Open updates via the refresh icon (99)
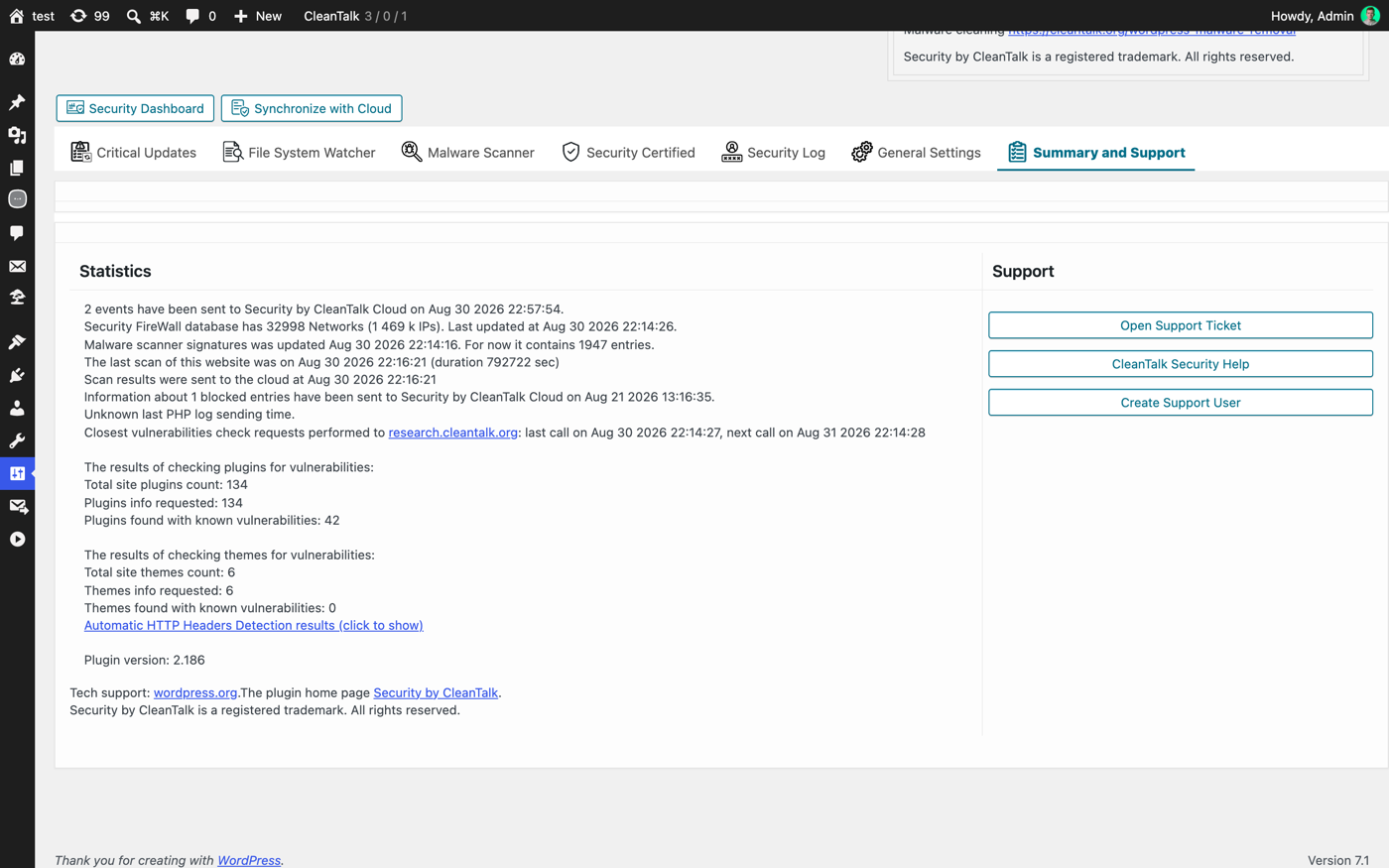Viewport: 1389px width, 868px height. 78,16
